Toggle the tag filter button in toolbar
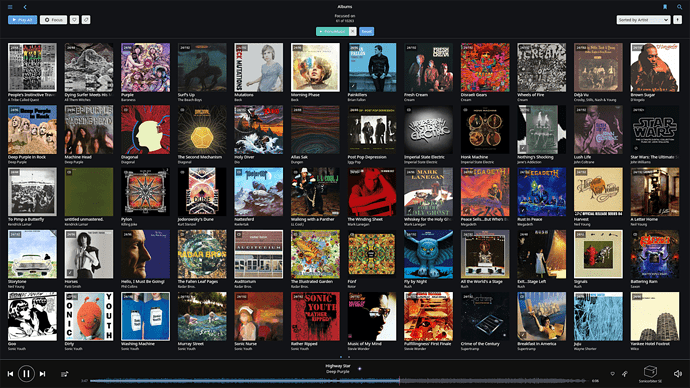Screen dimensions: 690x388 pos(86,20)
